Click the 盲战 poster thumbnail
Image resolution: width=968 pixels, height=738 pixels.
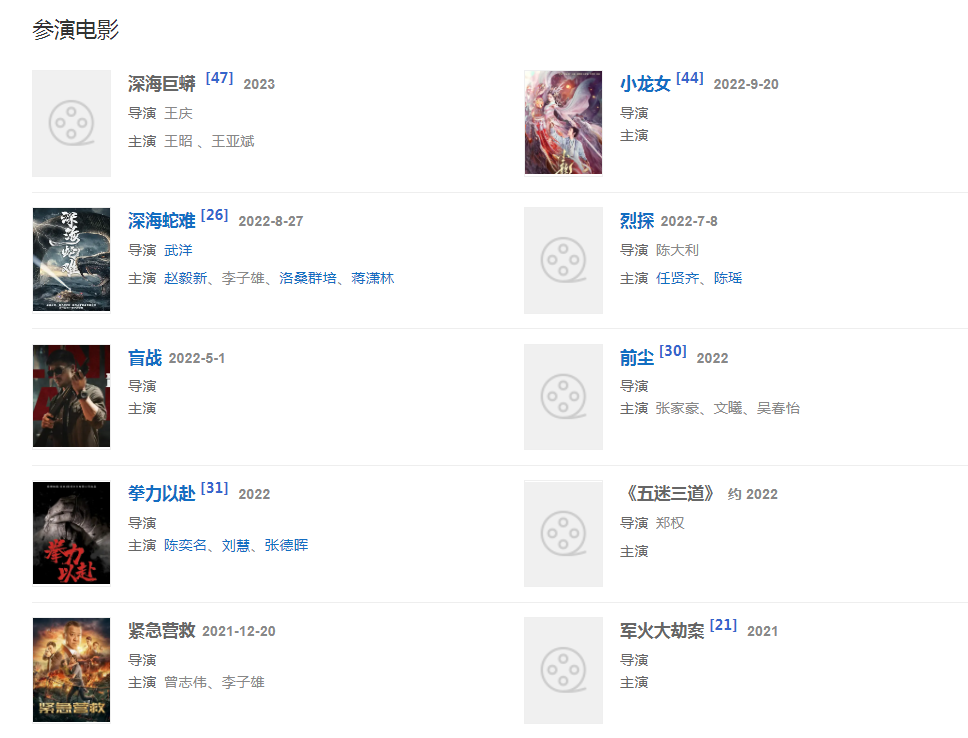pos(71,397)
